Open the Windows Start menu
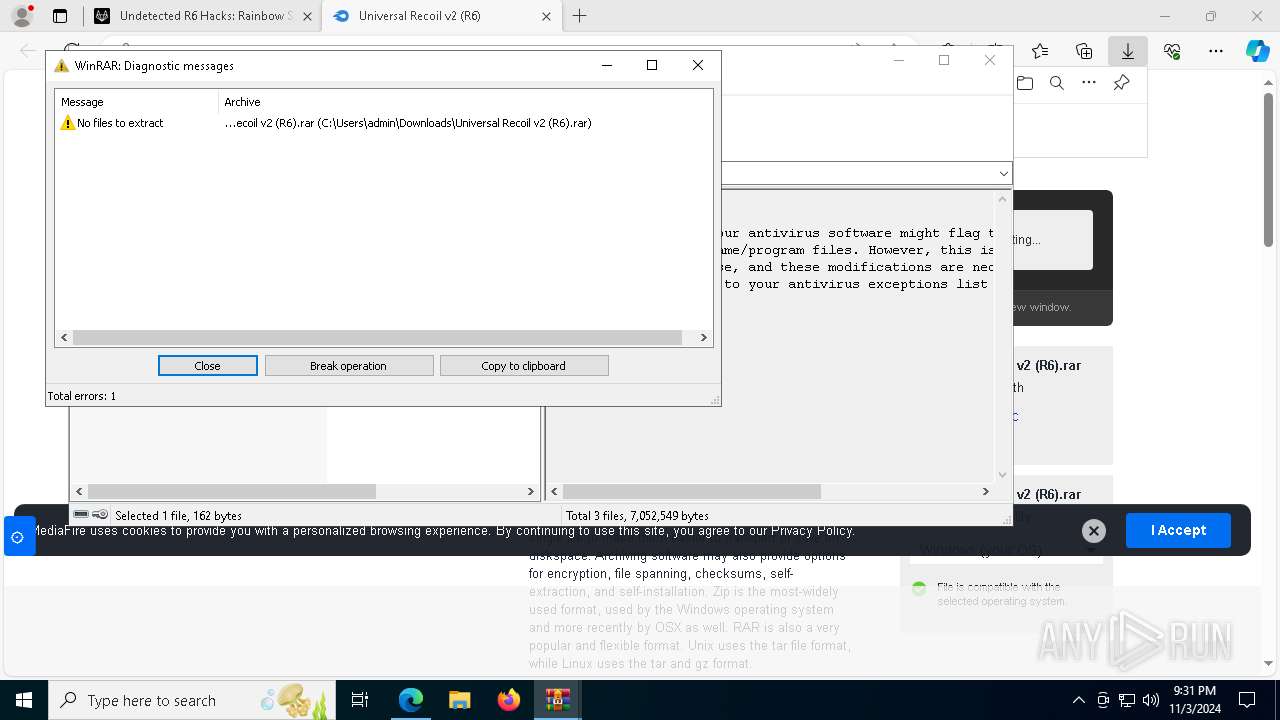1280x720 pixels. [x=24, y=700]
